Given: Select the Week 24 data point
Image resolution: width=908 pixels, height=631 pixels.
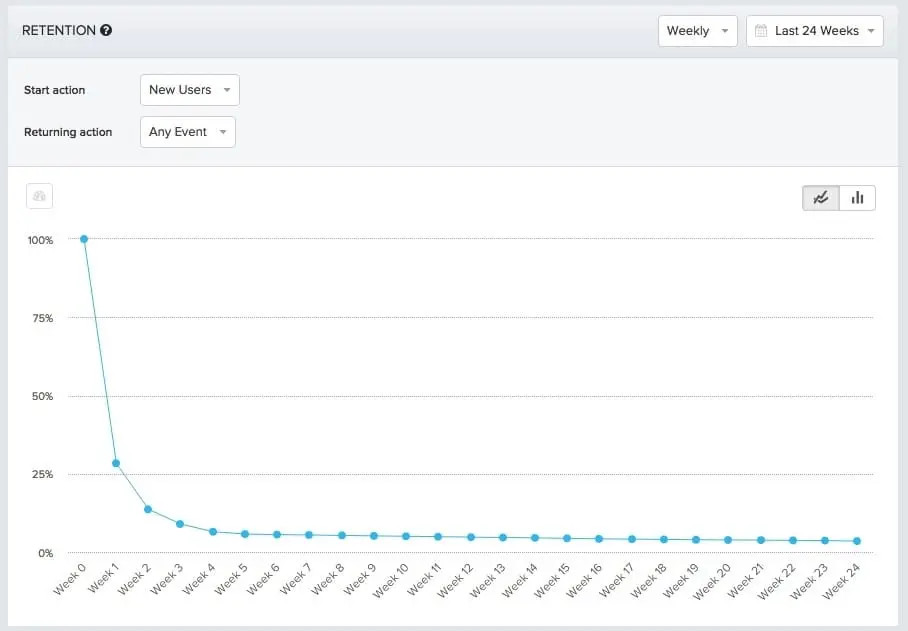Looking at the screenshot, I should pos(856,541).
